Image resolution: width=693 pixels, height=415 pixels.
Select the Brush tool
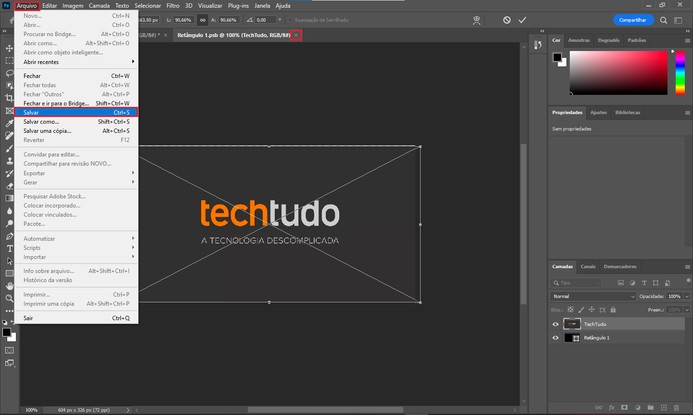[9, 148]
